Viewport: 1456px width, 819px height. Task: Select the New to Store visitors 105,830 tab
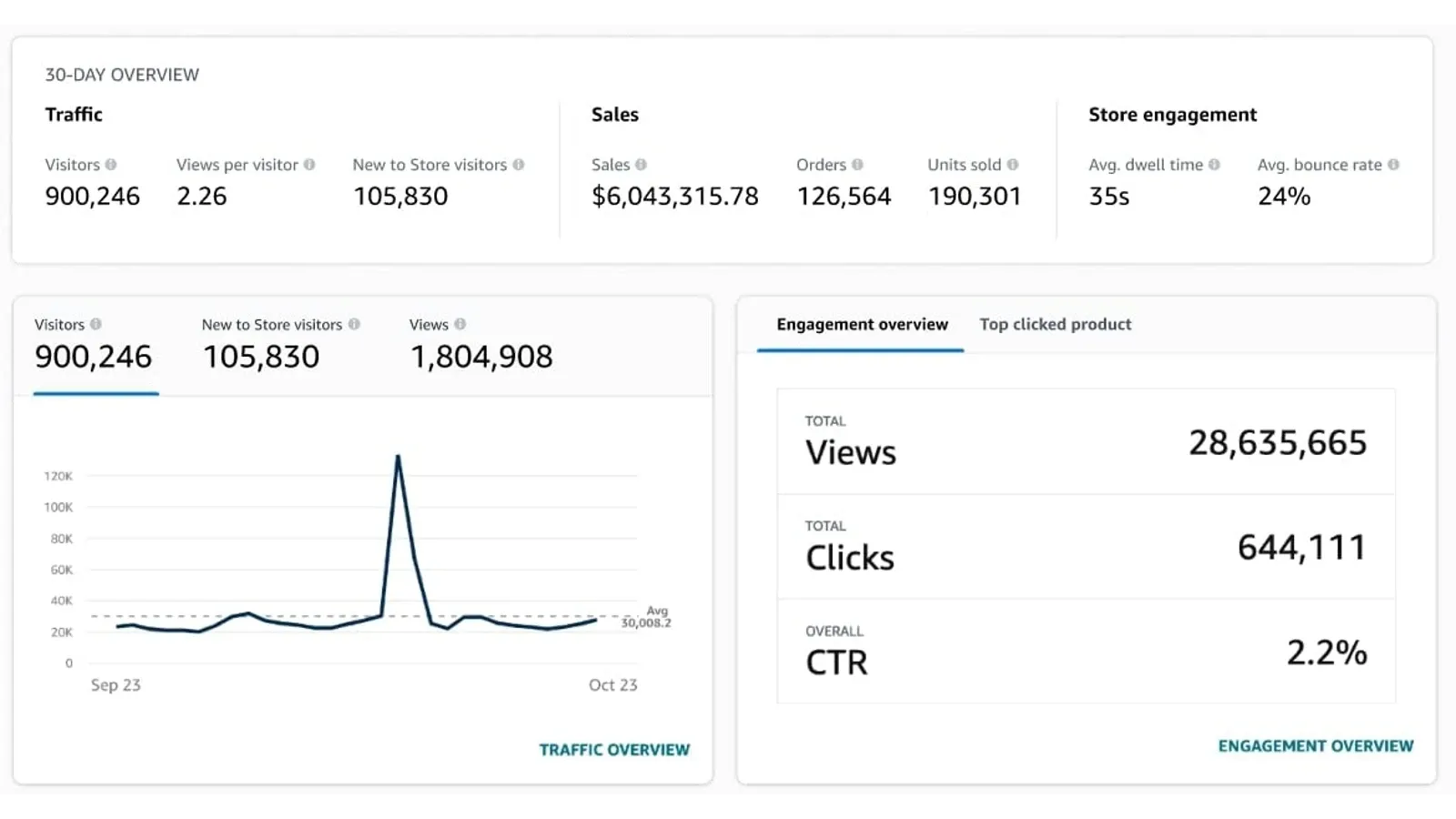click(x=280, y=347)
